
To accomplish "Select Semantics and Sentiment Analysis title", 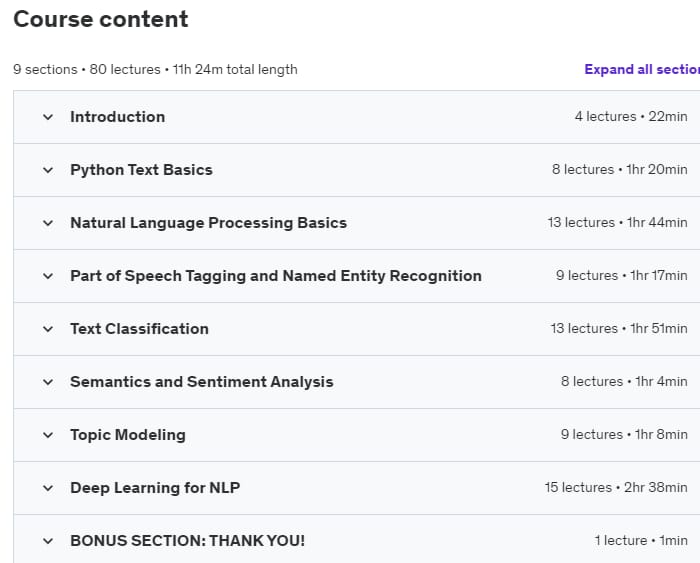I will (x=202, y=382).
